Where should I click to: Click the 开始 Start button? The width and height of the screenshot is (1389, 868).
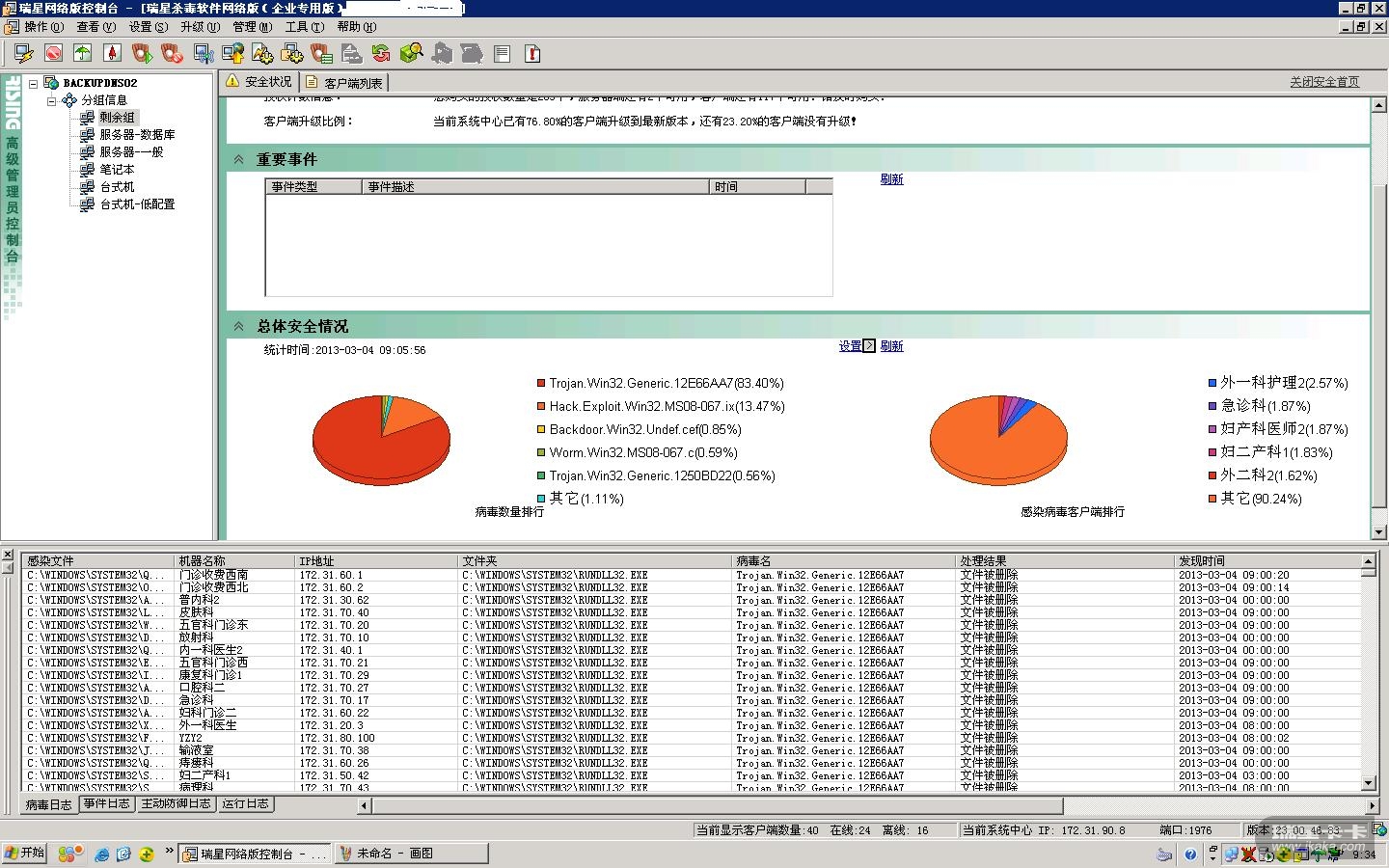tap(24, 854)
